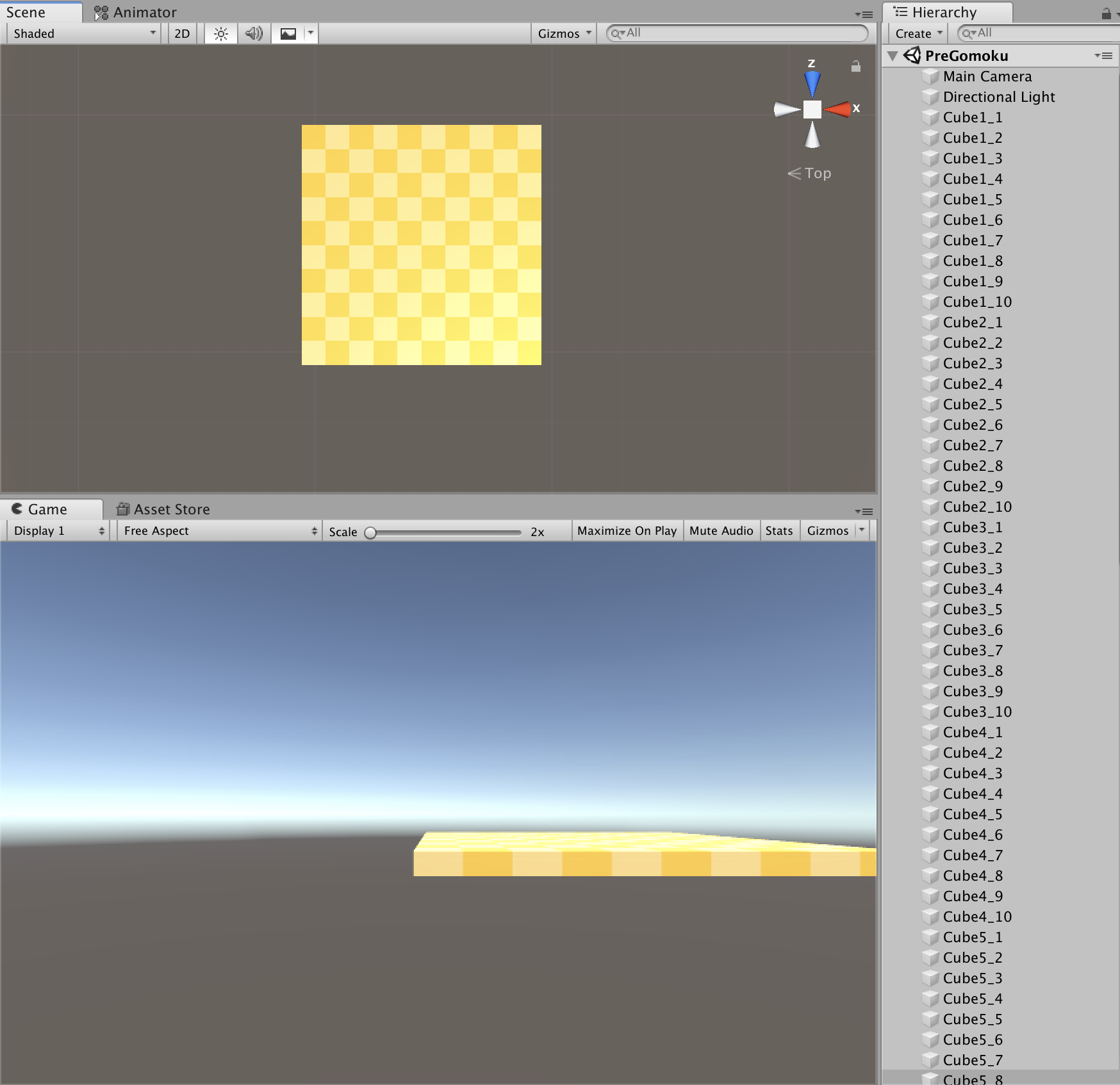The image size is (1120, 1085).
Task: Toggle 2D view mode
Action: coord(182,34)
